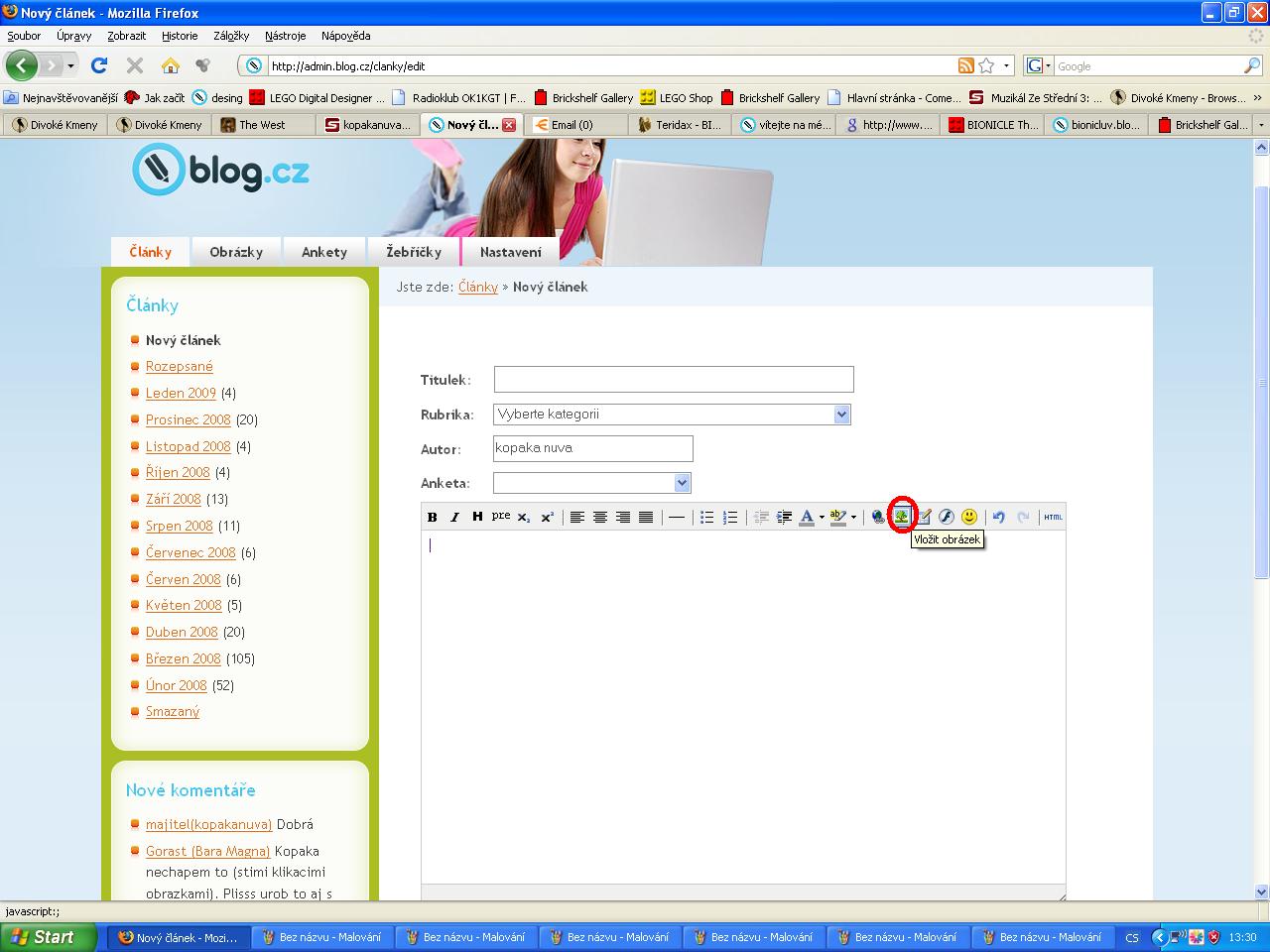
Task: Align text to the right
Action: (623, 517)
